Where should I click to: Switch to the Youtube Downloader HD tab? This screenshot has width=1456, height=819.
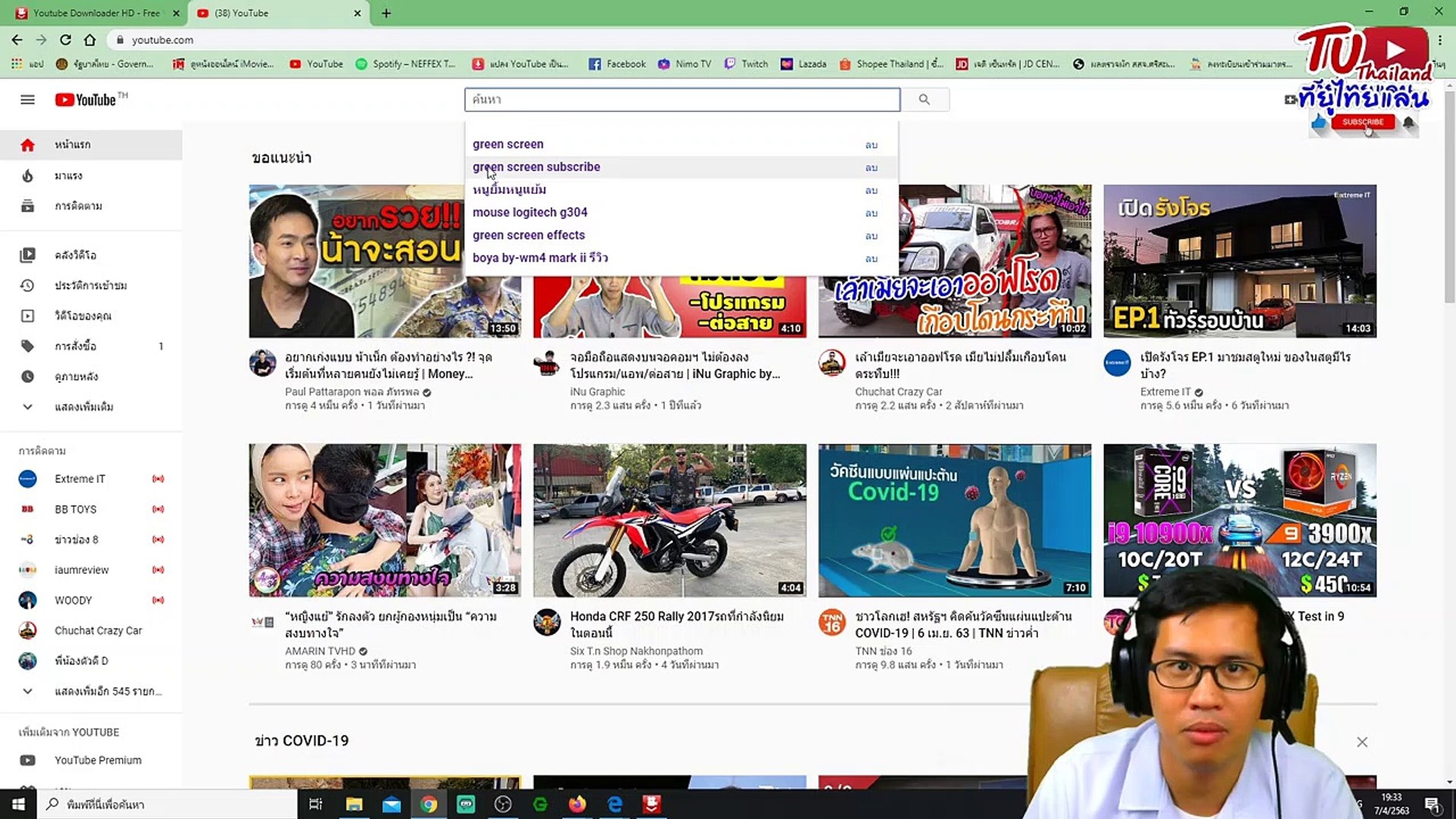click(95, 13)
